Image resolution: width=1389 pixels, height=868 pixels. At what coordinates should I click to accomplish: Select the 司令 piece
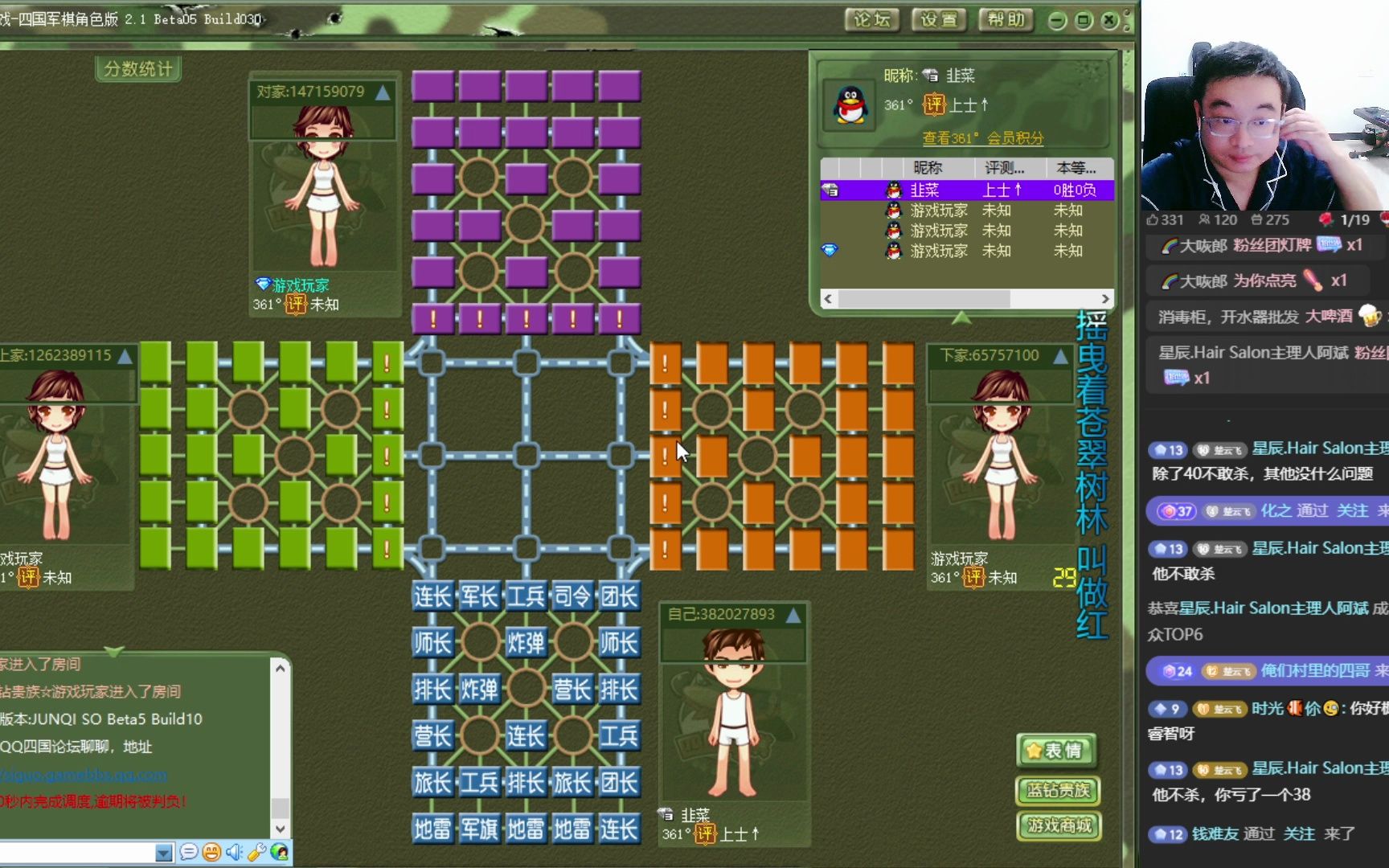pos(572,596)
